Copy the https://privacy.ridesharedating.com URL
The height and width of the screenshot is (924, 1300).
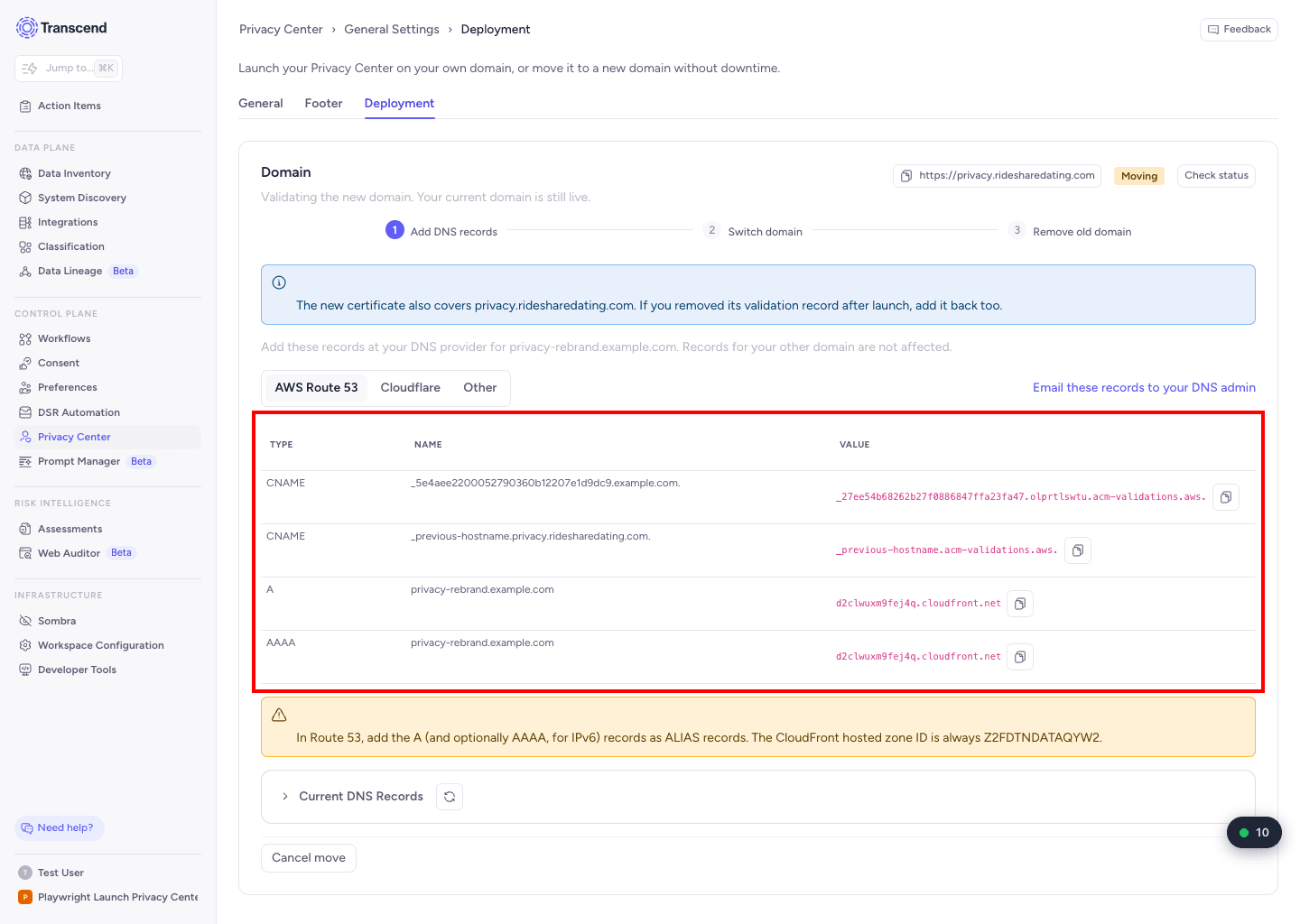[997, 176]
